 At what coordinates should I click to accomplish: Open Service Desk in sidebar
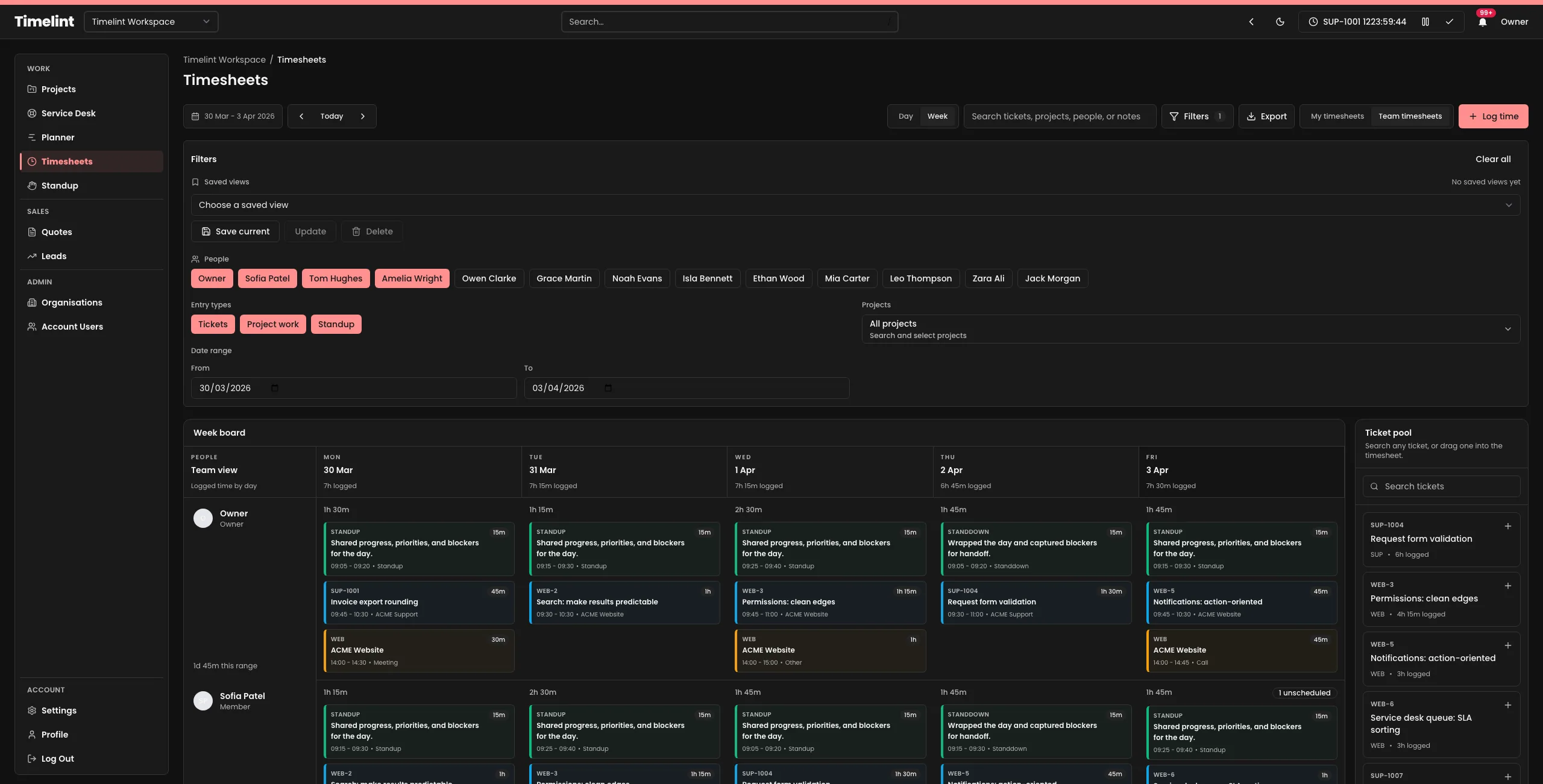click(92, 113)
